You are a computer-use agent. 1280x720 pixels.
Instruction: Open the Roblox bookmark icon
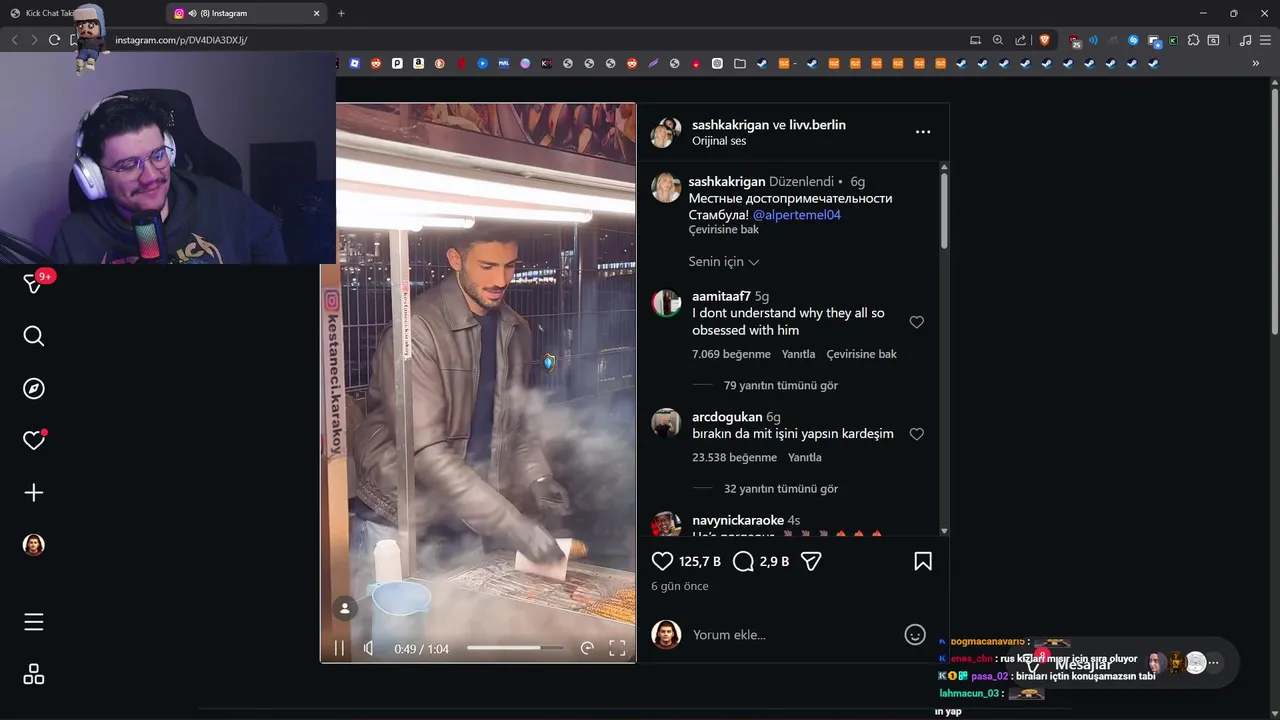[355, 63]
